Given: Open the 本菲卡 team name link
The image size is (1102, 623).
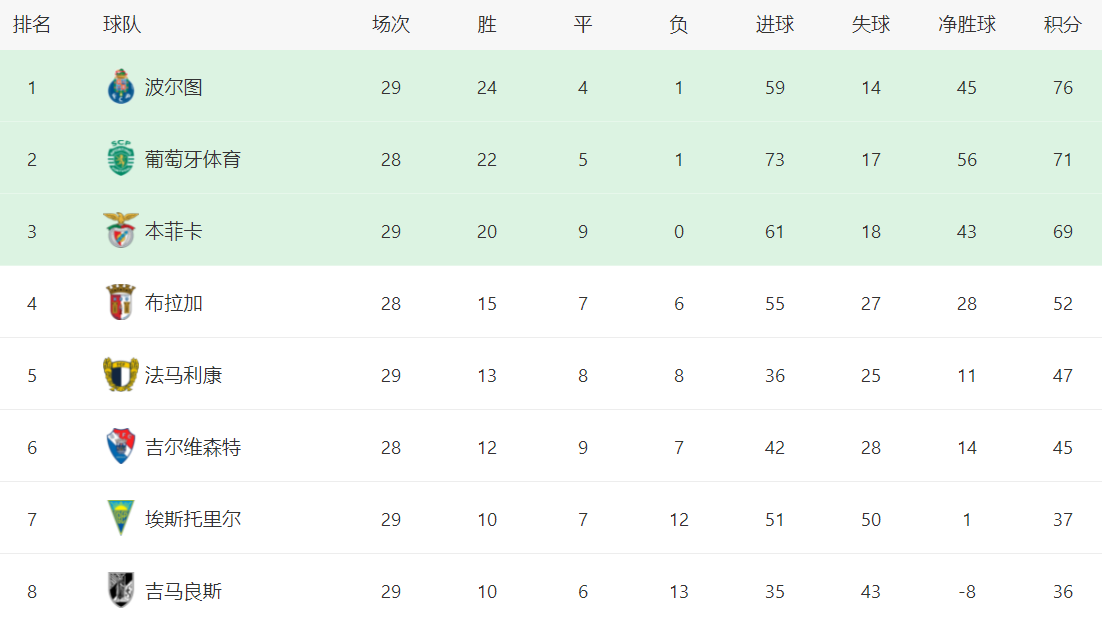Looking at the screenshot, I should 174,231.
